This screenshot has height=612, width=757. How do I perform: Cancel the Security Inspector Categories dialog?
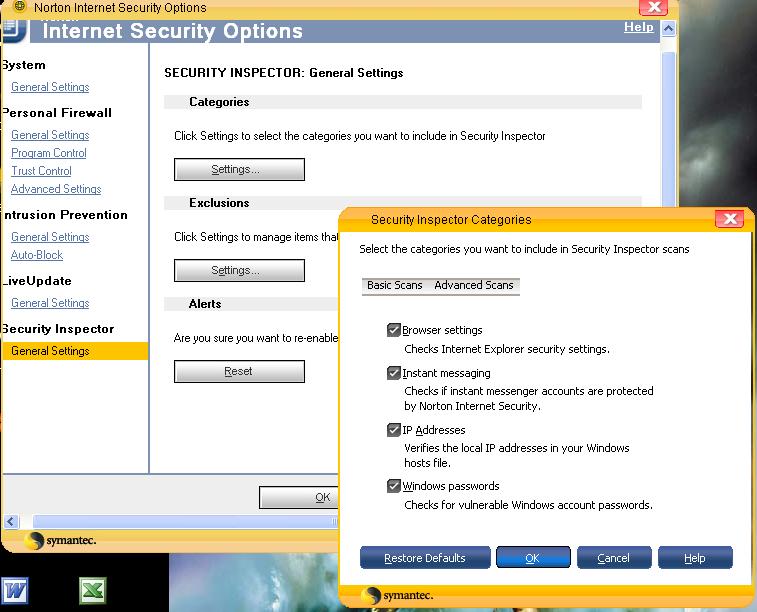(614, 558)
